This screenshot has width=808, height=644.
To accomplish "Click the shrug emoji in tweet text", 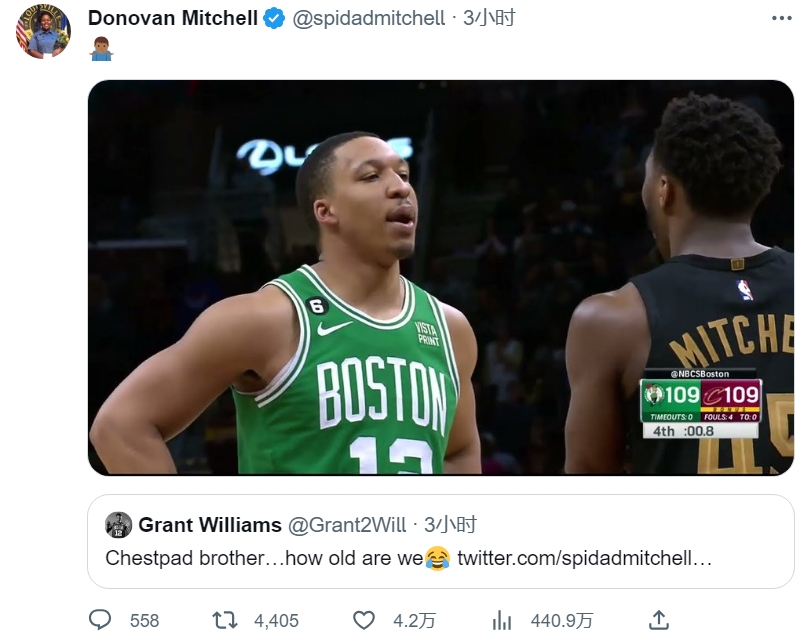I will coord(102,49).
